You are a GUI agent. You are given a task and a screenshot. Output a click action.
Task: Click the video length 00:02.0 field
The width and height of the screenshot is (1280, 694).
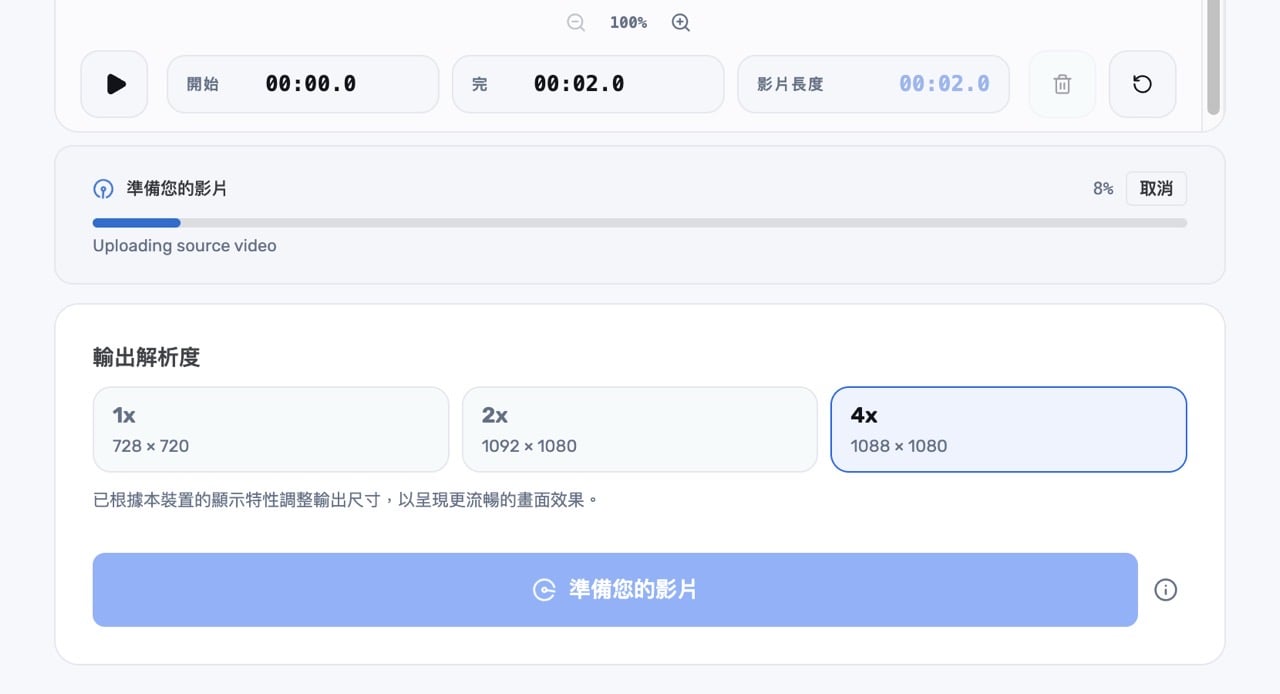coord(873,84)
